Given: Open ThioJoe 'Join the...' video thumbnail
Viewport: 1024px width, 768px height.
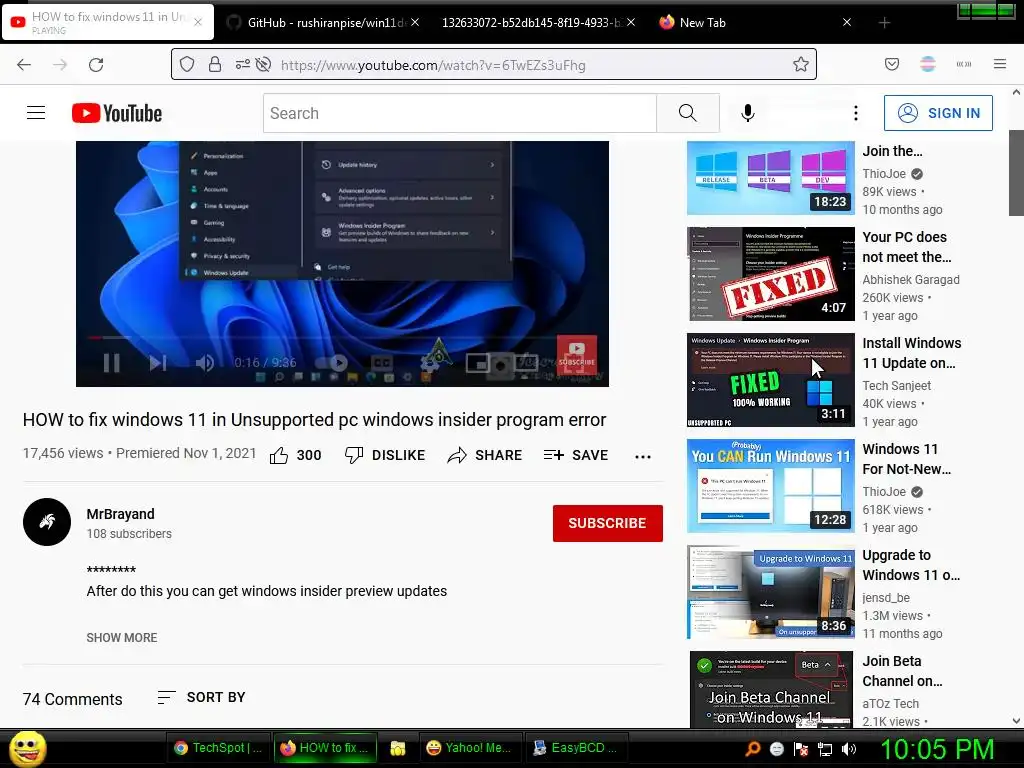Looking at the screenshot, I should click(x=771, y=178).
